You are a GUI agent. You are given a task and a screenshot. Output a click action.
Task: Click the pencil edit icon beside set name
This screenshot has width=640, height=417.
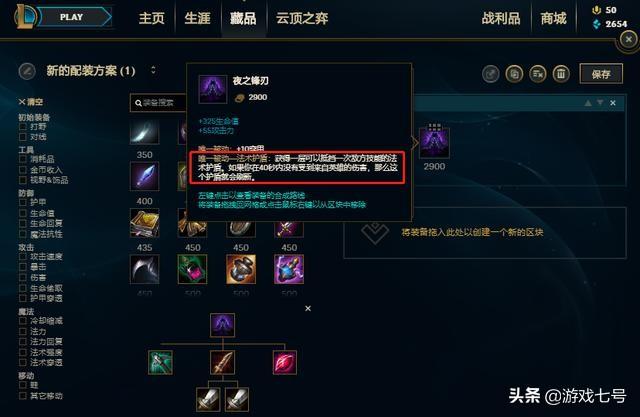pos(27,71)
